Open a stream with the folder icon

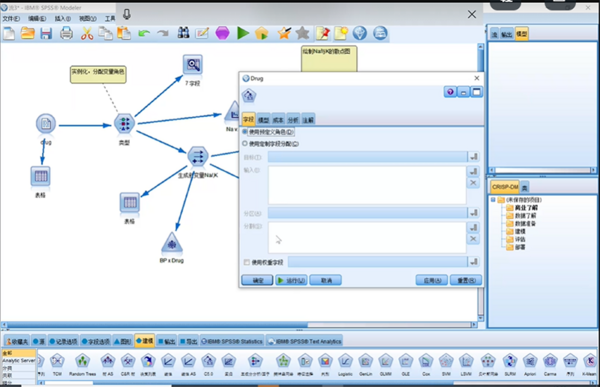coord(28,34)
